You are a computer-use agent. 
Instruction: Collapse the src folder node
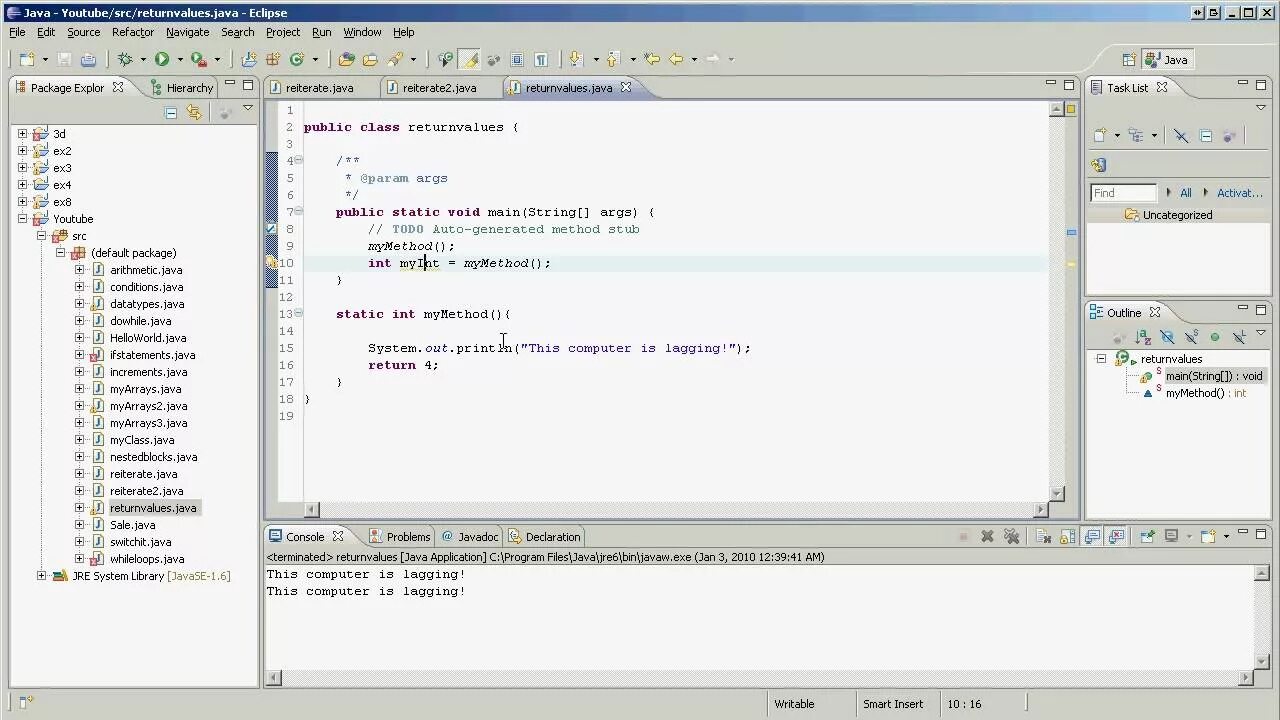coord(42,236)
